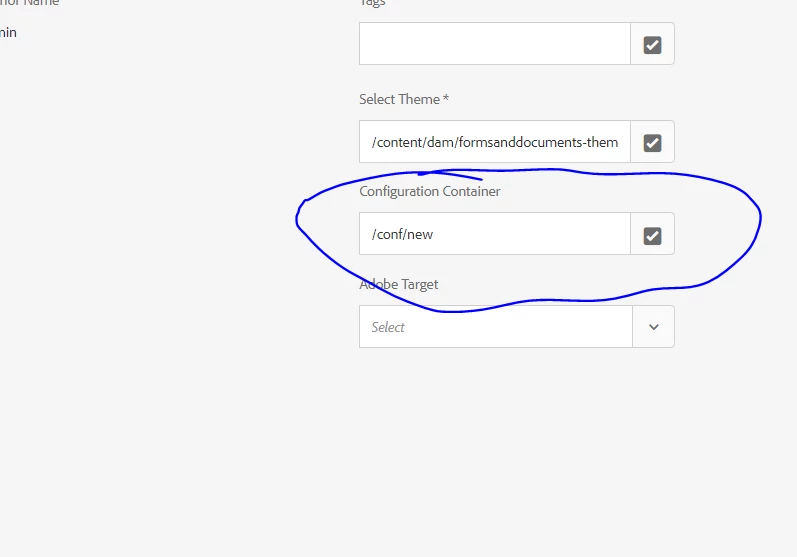797x557 pixels.
Task: Open the Tags field picker button
Action: click(x=653, y=44)
